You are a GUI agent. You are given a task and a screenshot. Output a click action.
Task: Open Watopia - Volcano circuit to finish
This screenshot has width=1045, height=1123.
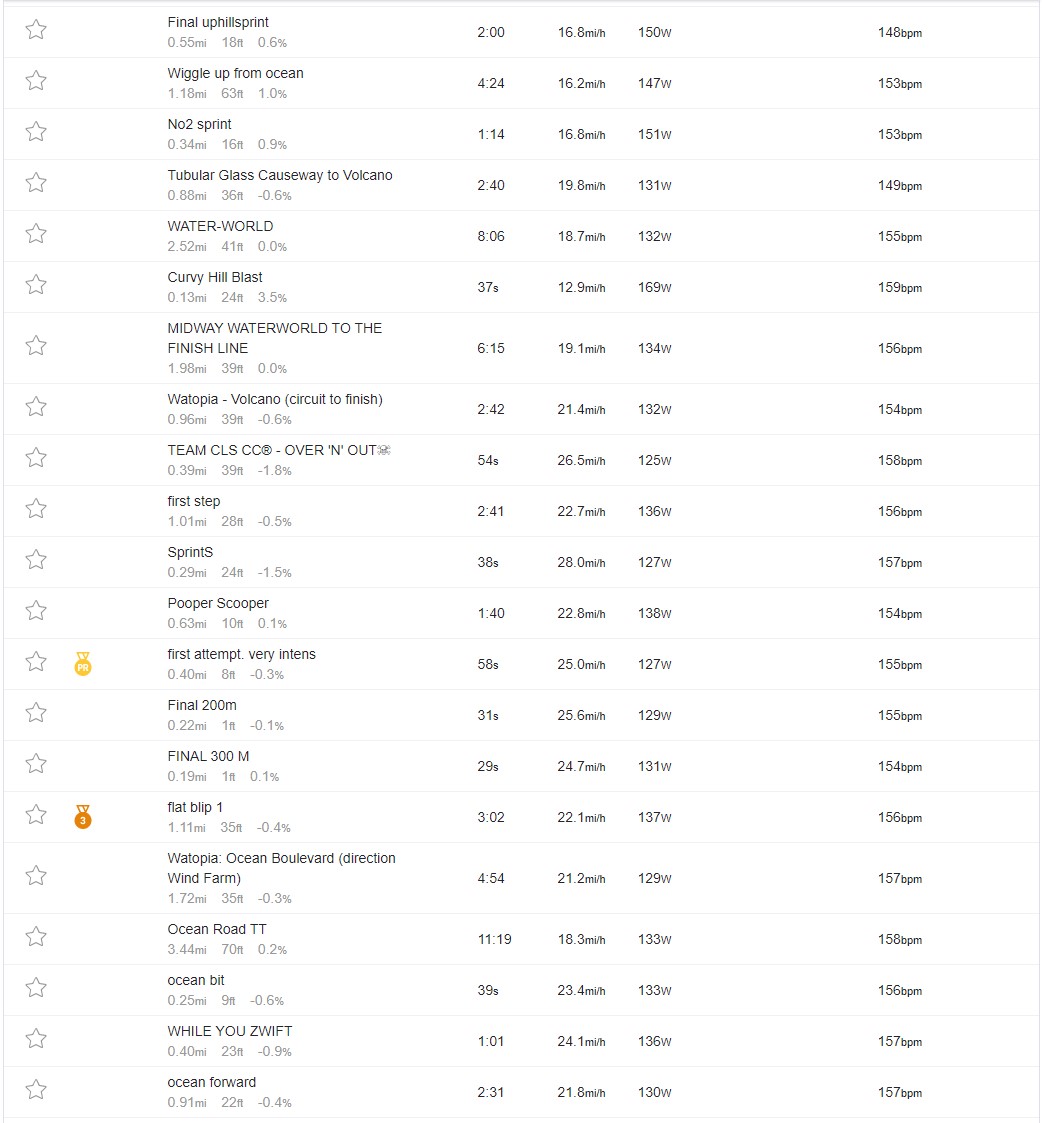coord(274,399)
